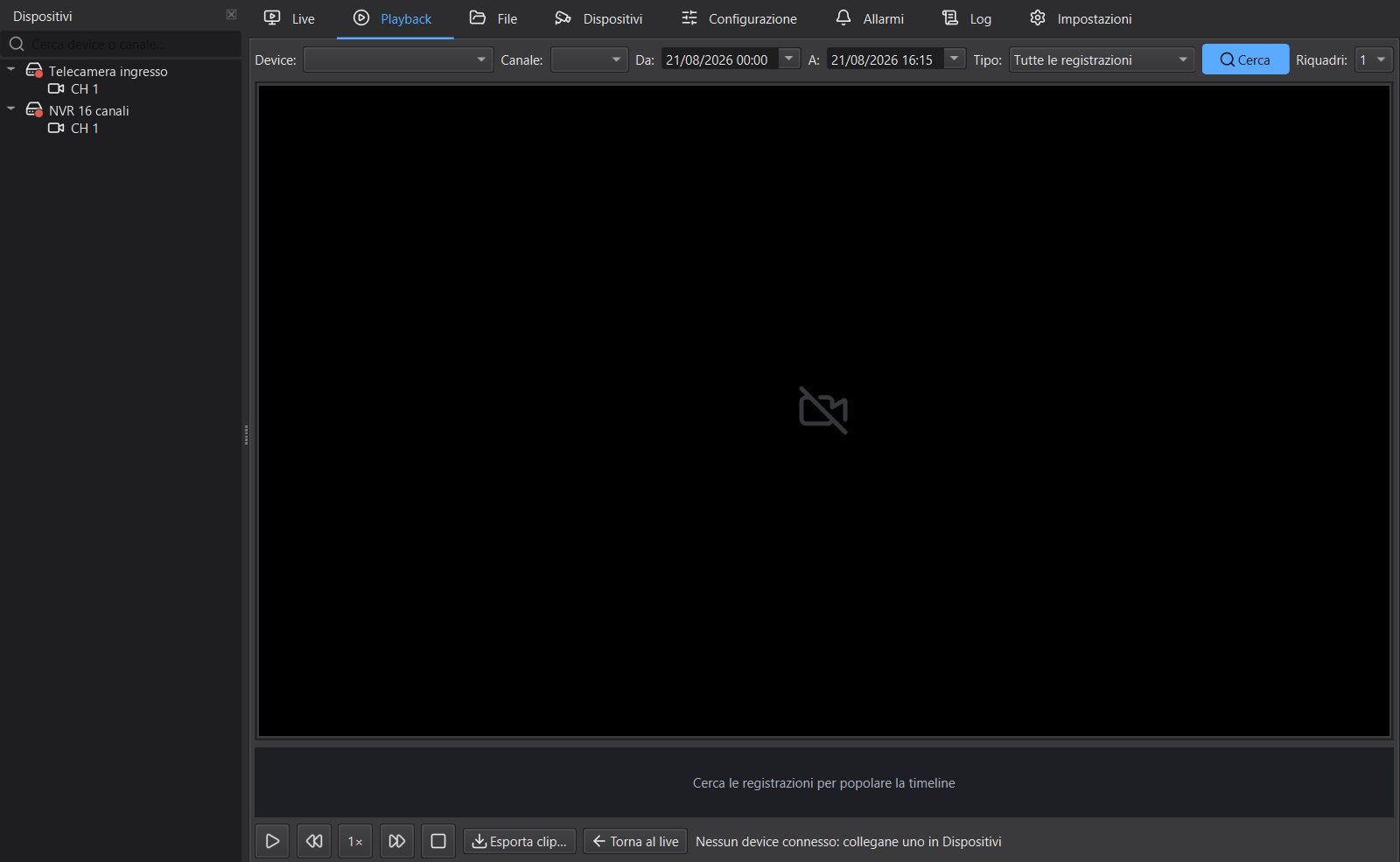
Task: Open the Tipo registrazioni dropdown
Action: [1102, 60]
